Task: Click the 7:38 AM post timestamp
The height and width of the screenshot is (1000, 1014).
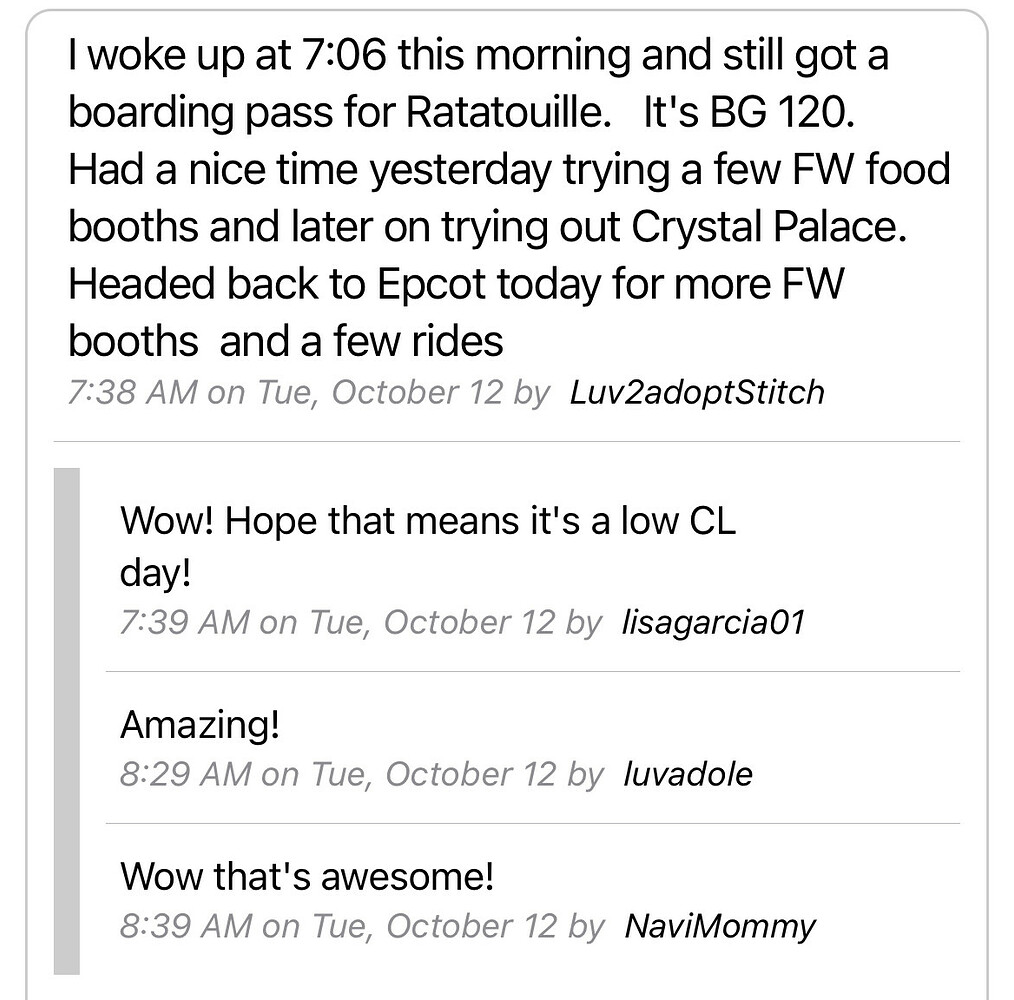Action: pos(308,392)
